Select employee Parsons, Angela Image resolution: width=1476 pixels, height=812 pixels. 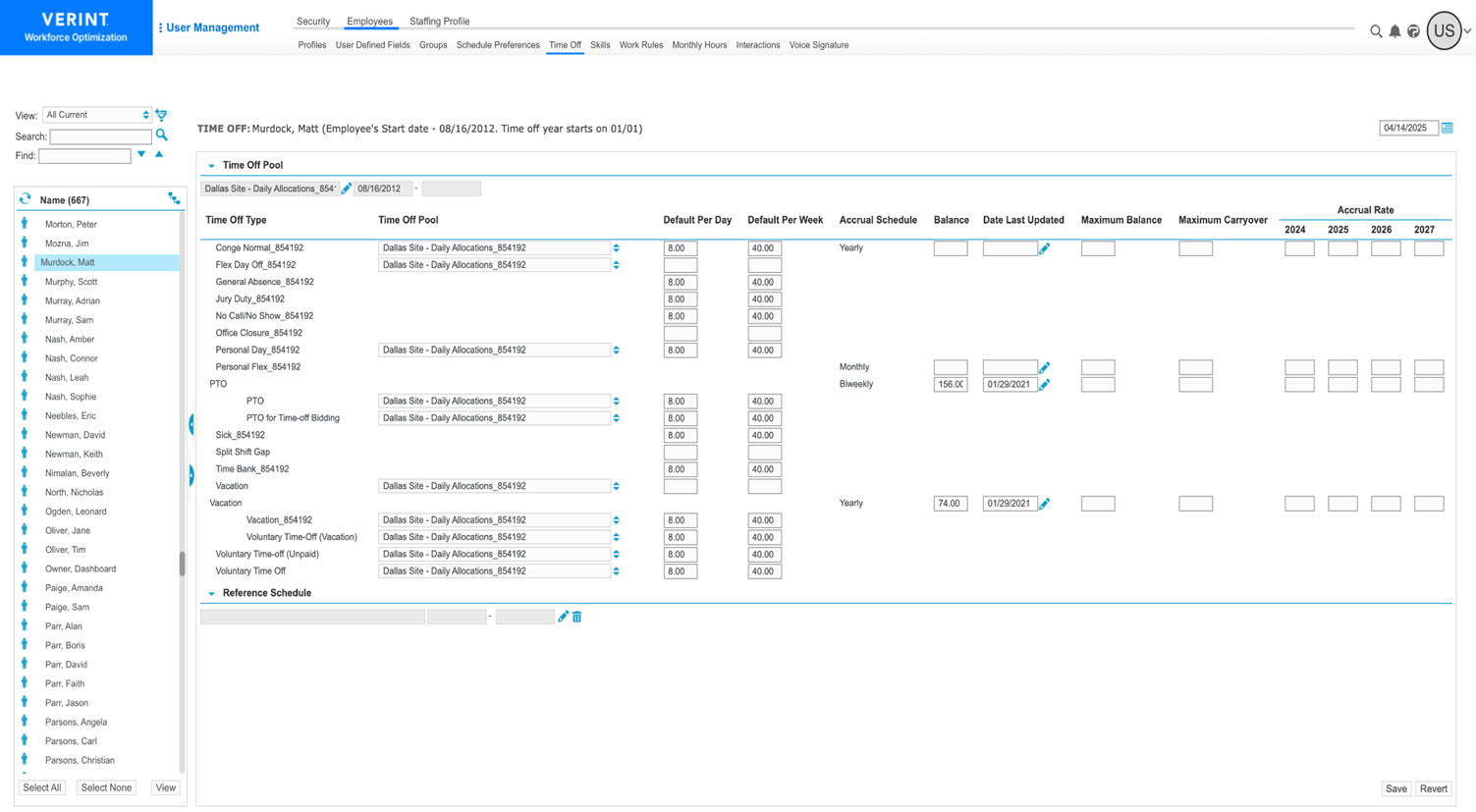pyautogui.click(x=76, y=722)
